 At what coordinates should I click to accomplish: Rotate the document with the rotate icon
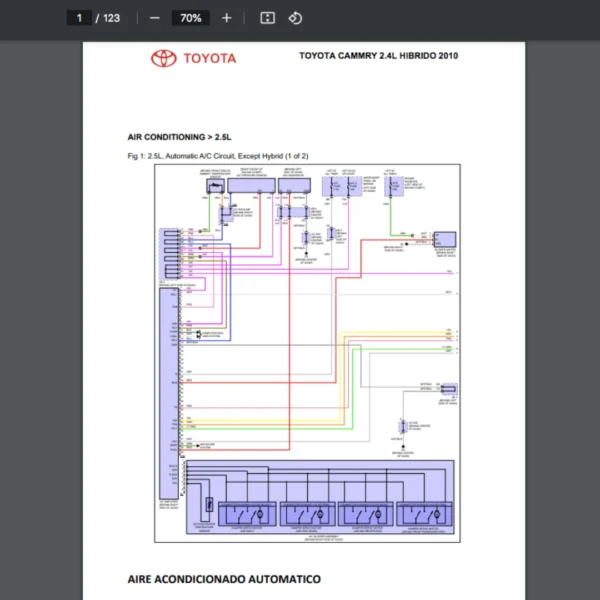click(295, 18)
